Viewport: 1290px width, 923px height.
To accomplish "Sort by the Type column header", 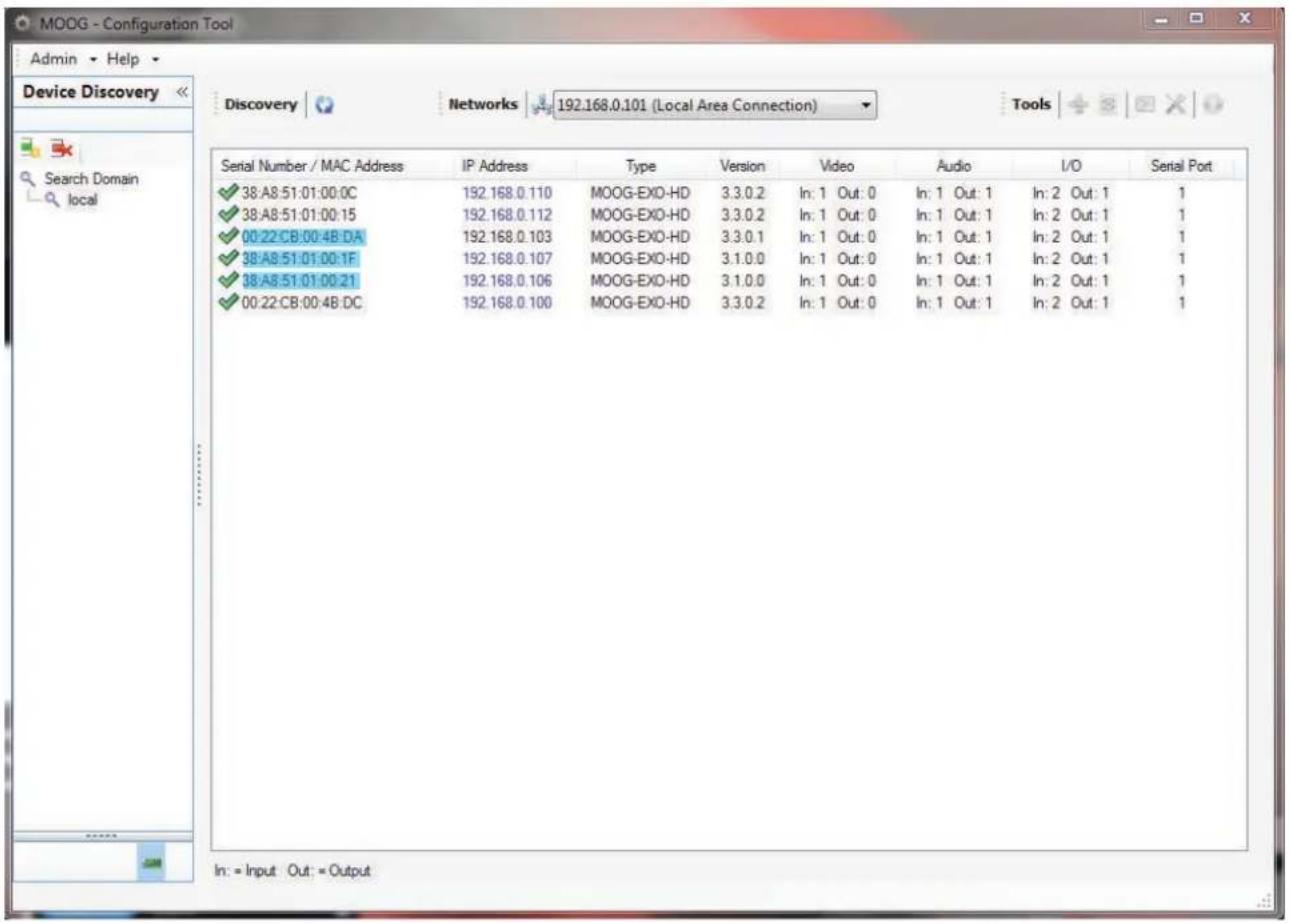I will click(640, 166).
